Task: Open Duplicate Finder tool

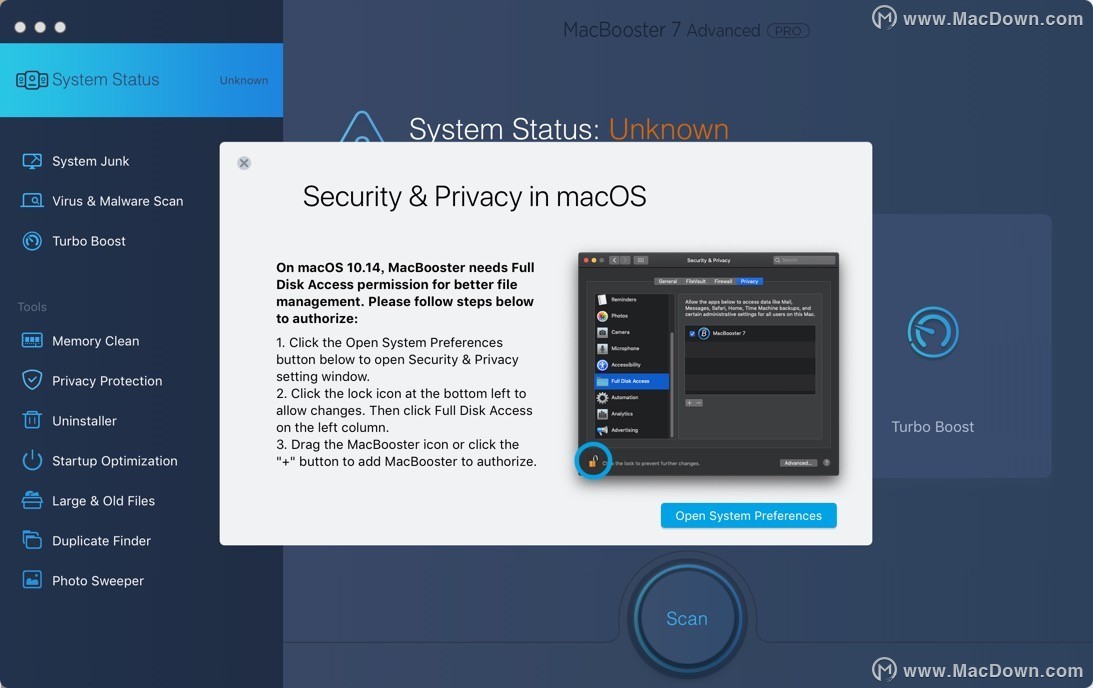Action: pos(101,541)
